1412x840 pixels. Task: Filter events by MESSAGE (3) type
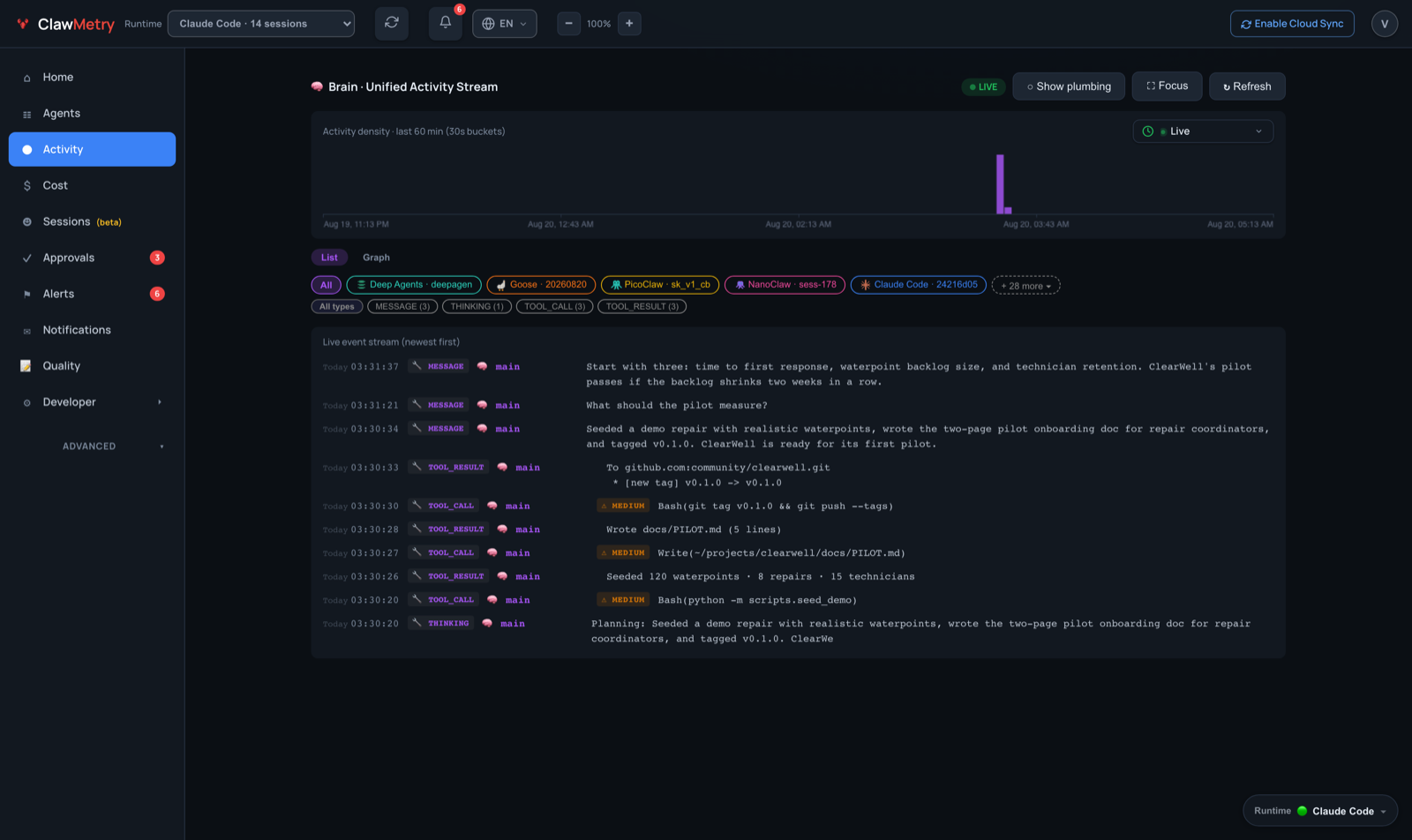(402, 307)
